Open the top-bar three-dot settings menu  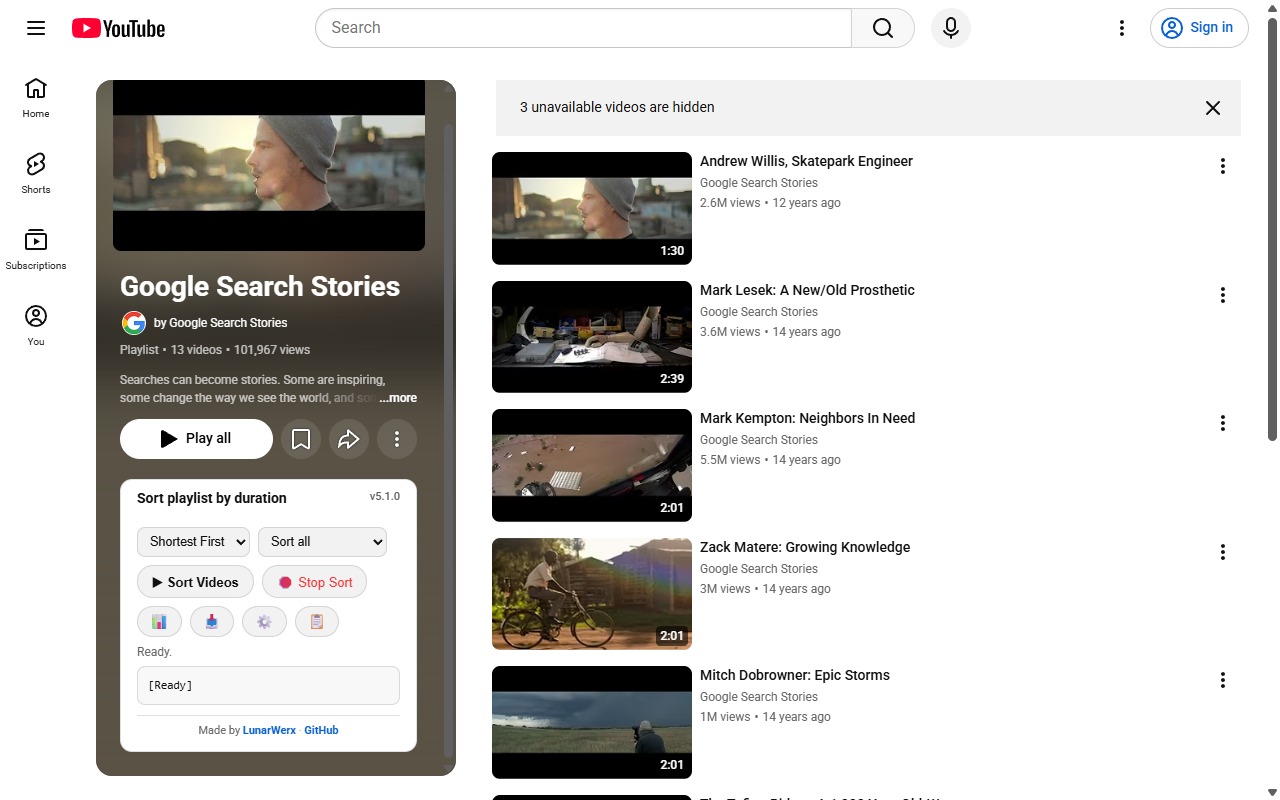pos(1122,28)
